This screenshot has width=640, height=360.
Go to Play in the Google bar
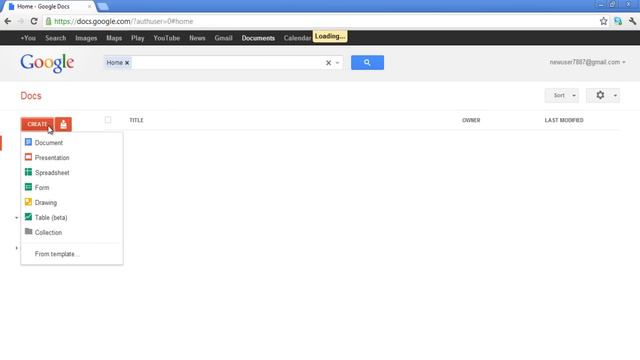click(x=138, y=38)
